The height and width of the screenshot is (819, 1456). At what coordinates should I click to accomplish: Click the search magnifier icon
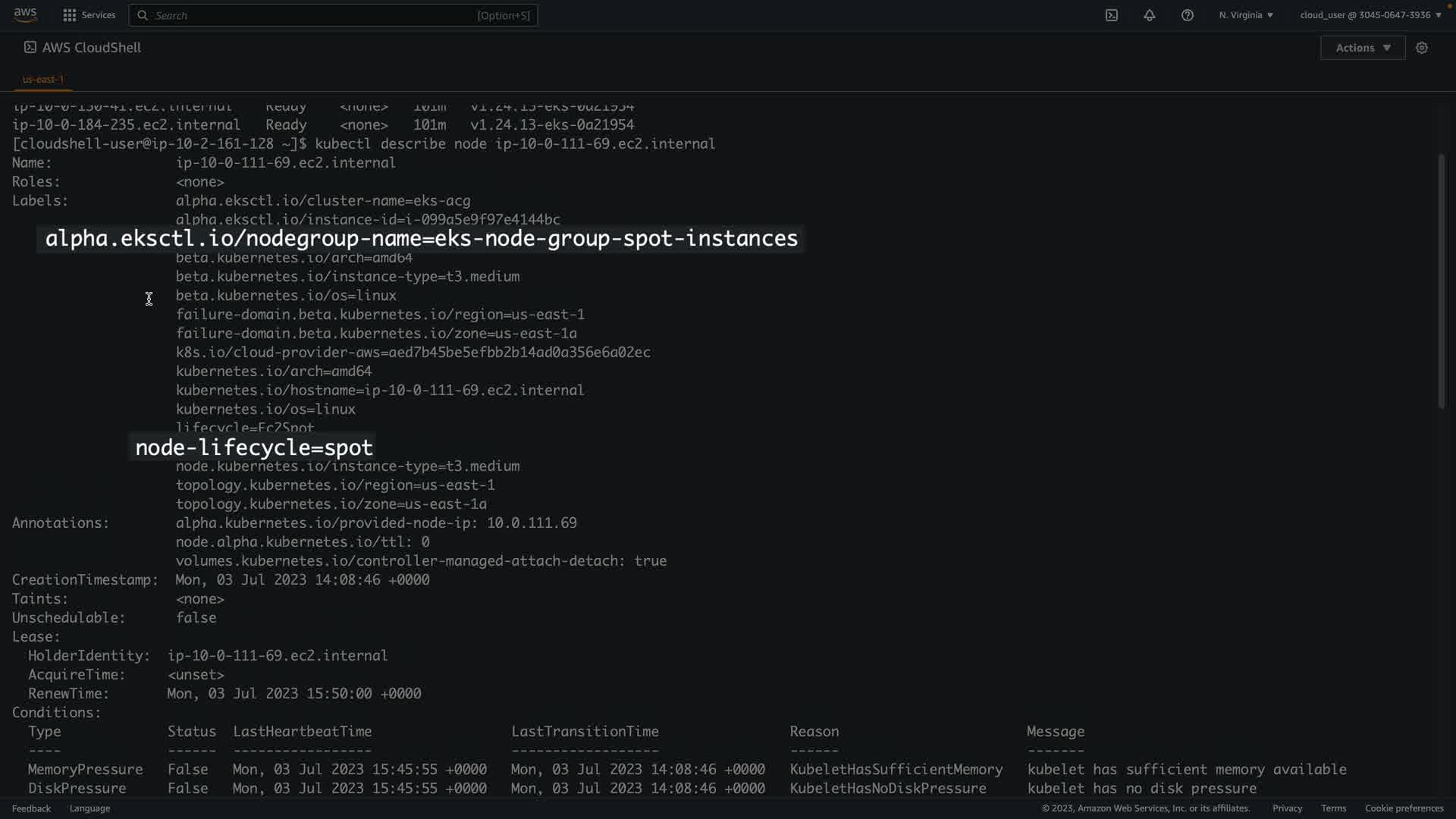(143, 15)
